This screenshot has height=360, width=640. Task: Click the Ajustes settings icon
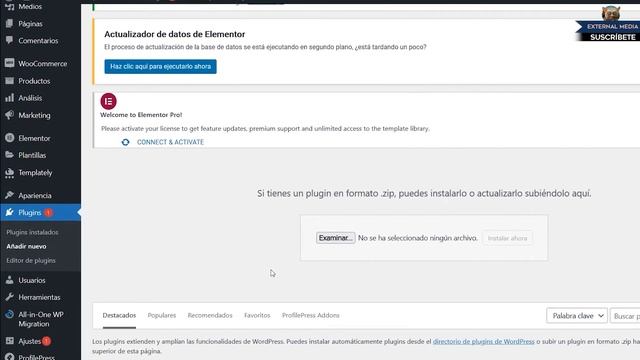coord(9,341)
